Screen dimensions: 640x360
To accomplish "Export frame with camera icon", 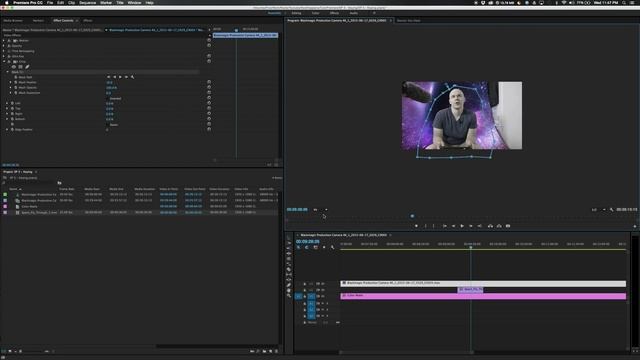I will tap(508, 226).
